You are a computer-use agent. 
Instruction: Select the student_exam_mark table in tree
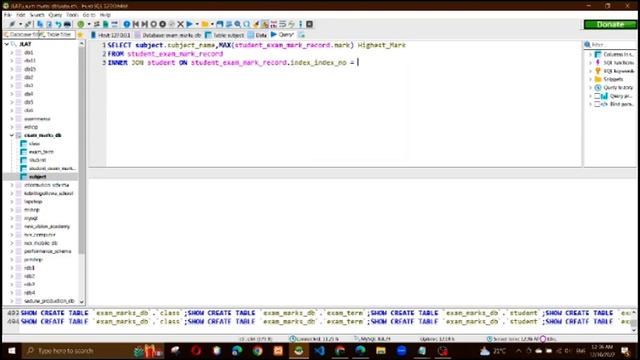52,169
